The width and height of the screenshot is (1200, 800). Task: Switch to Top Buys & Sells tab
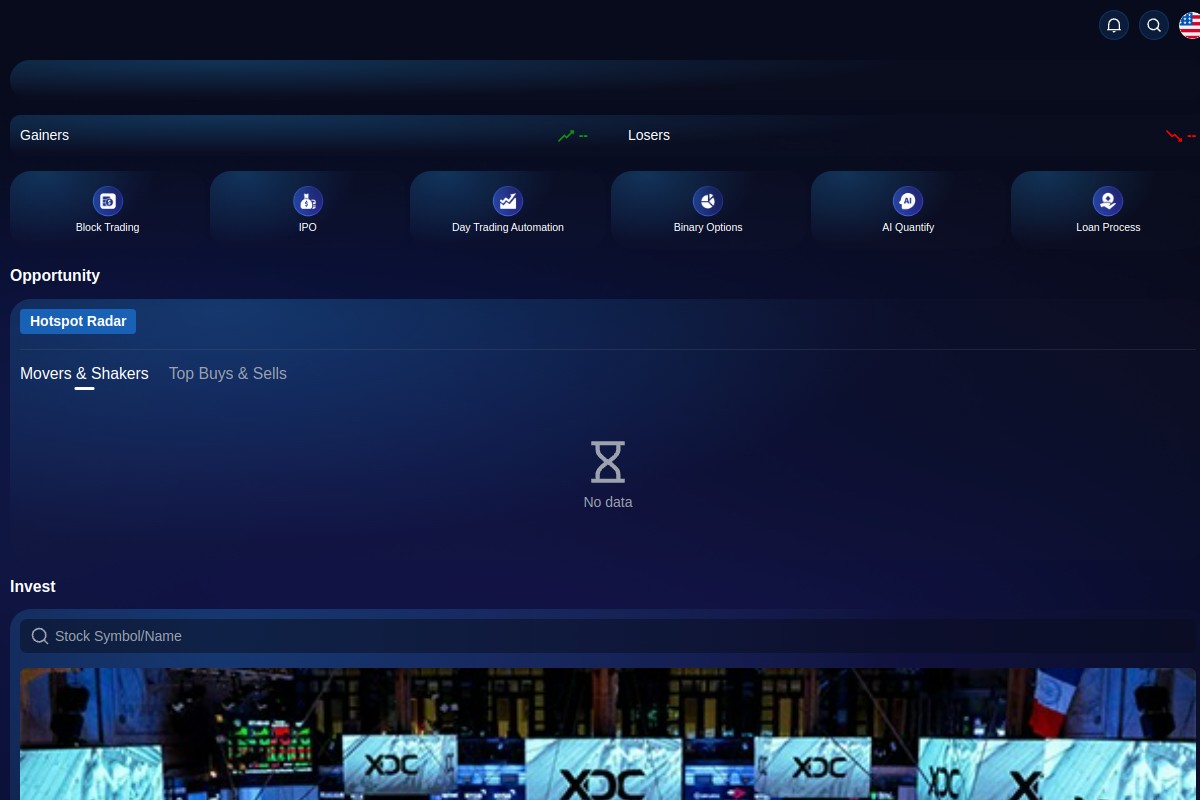coord(228,373)
